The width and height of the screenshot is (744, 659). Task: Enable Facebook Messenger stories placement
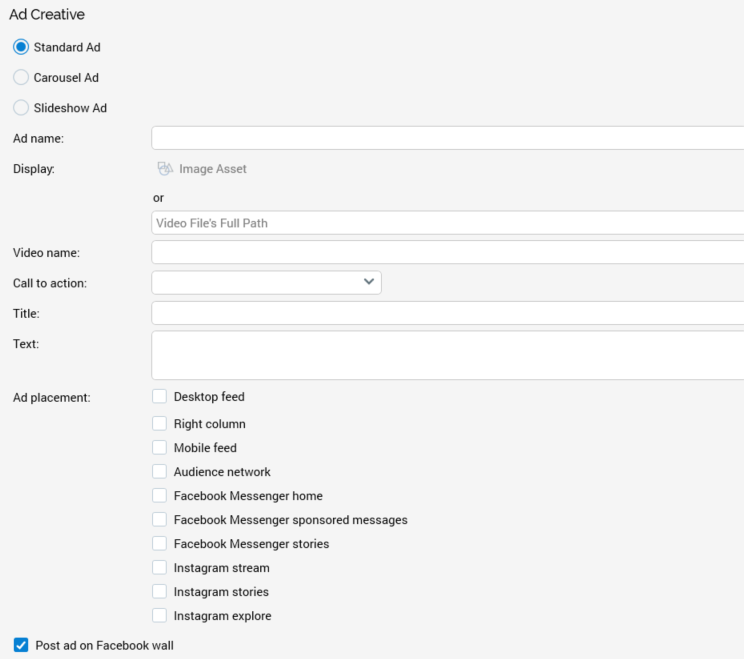[160, 544]
